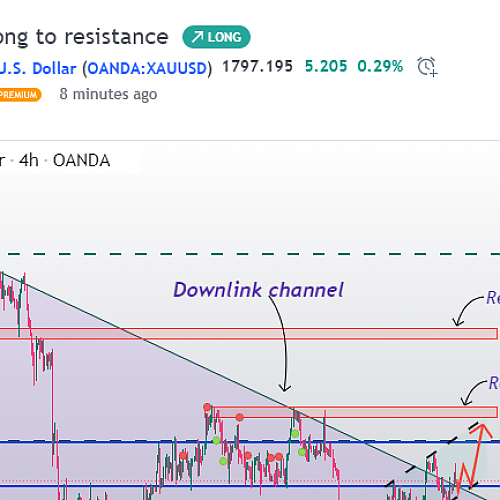
Task: Click the curved arrow pointing to lower resistance
Action: point(474,393)
